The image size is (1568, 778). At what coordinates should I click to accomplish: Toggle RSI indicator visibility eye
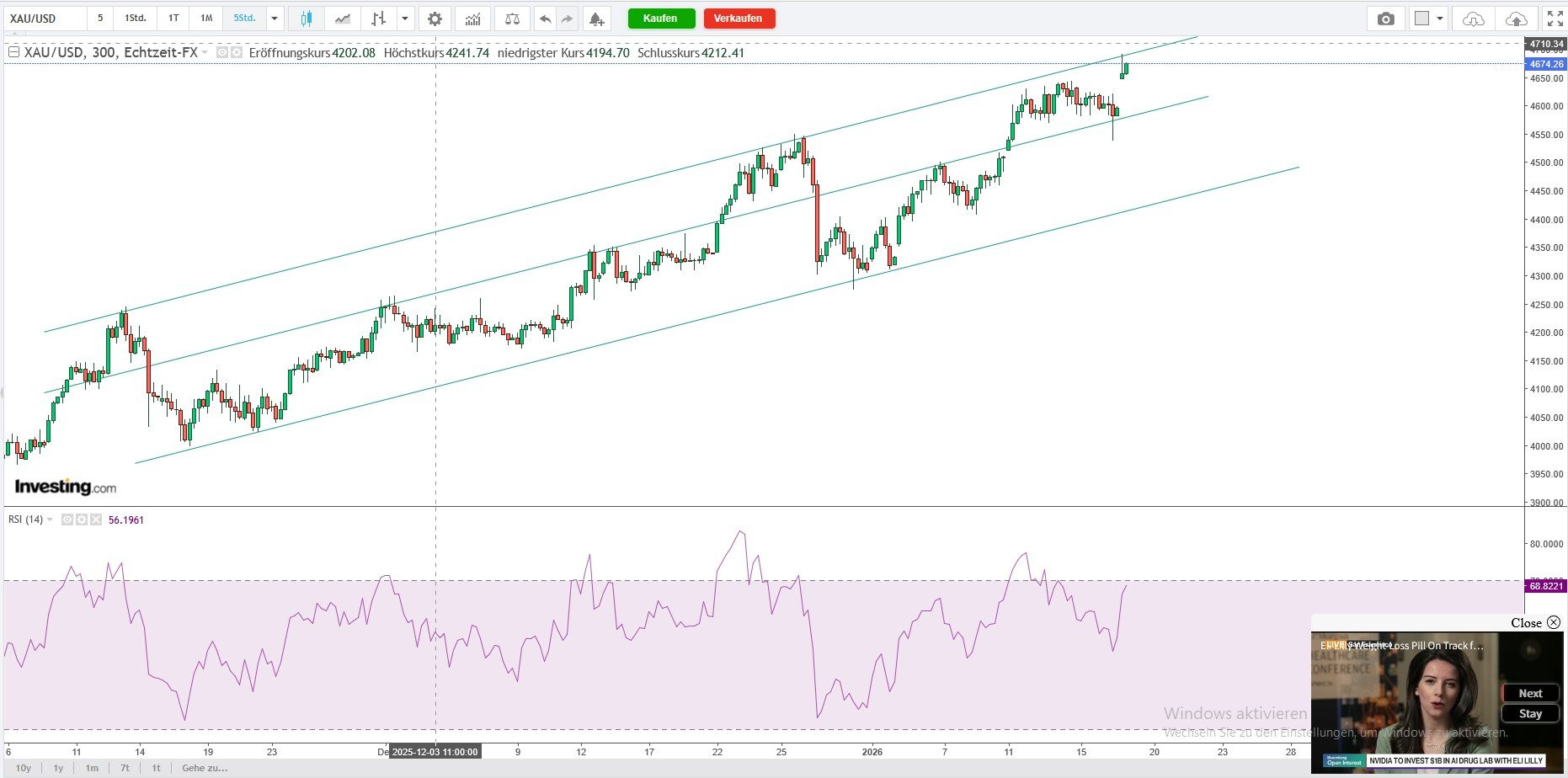[68, 520]
